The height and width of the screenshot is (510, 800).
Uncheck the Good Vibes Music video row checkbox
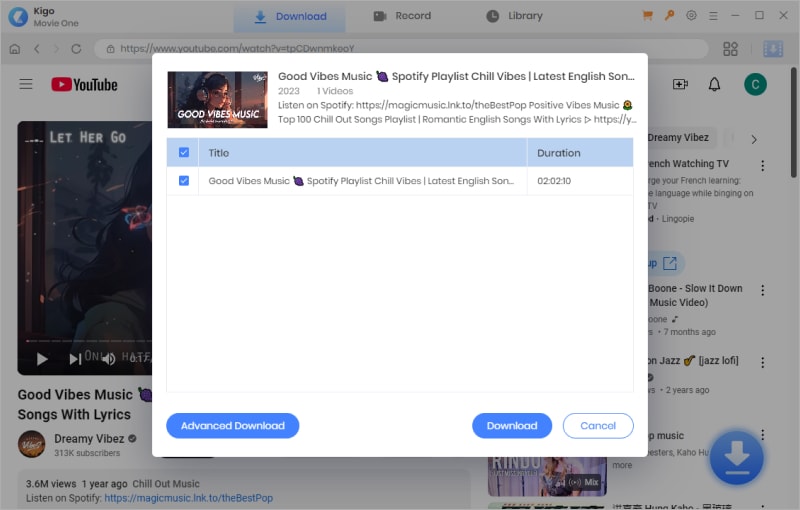tap(184, 181)
